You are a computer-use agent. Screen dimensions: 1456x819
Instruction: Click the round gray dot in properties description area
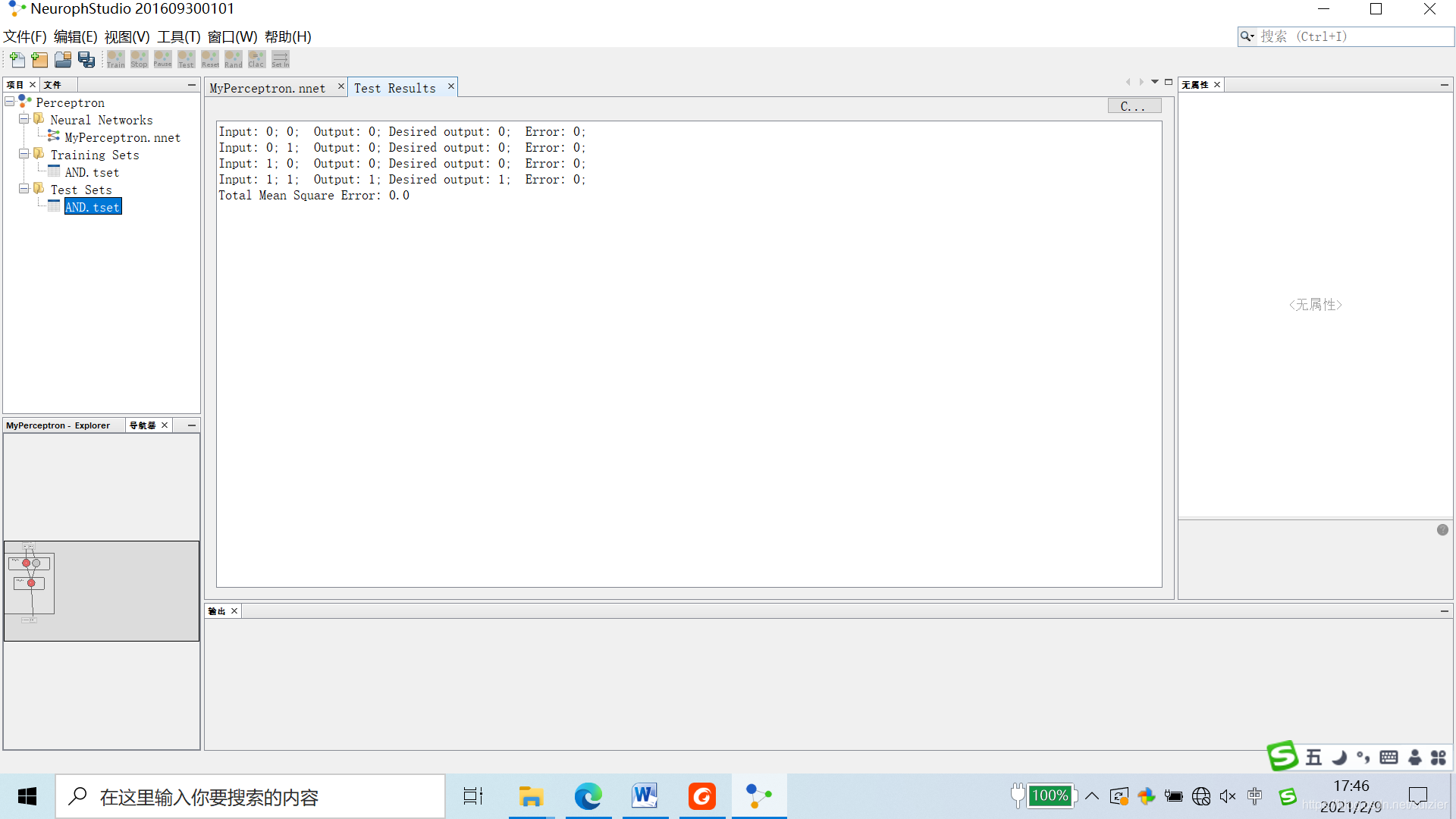(1442, 530)
